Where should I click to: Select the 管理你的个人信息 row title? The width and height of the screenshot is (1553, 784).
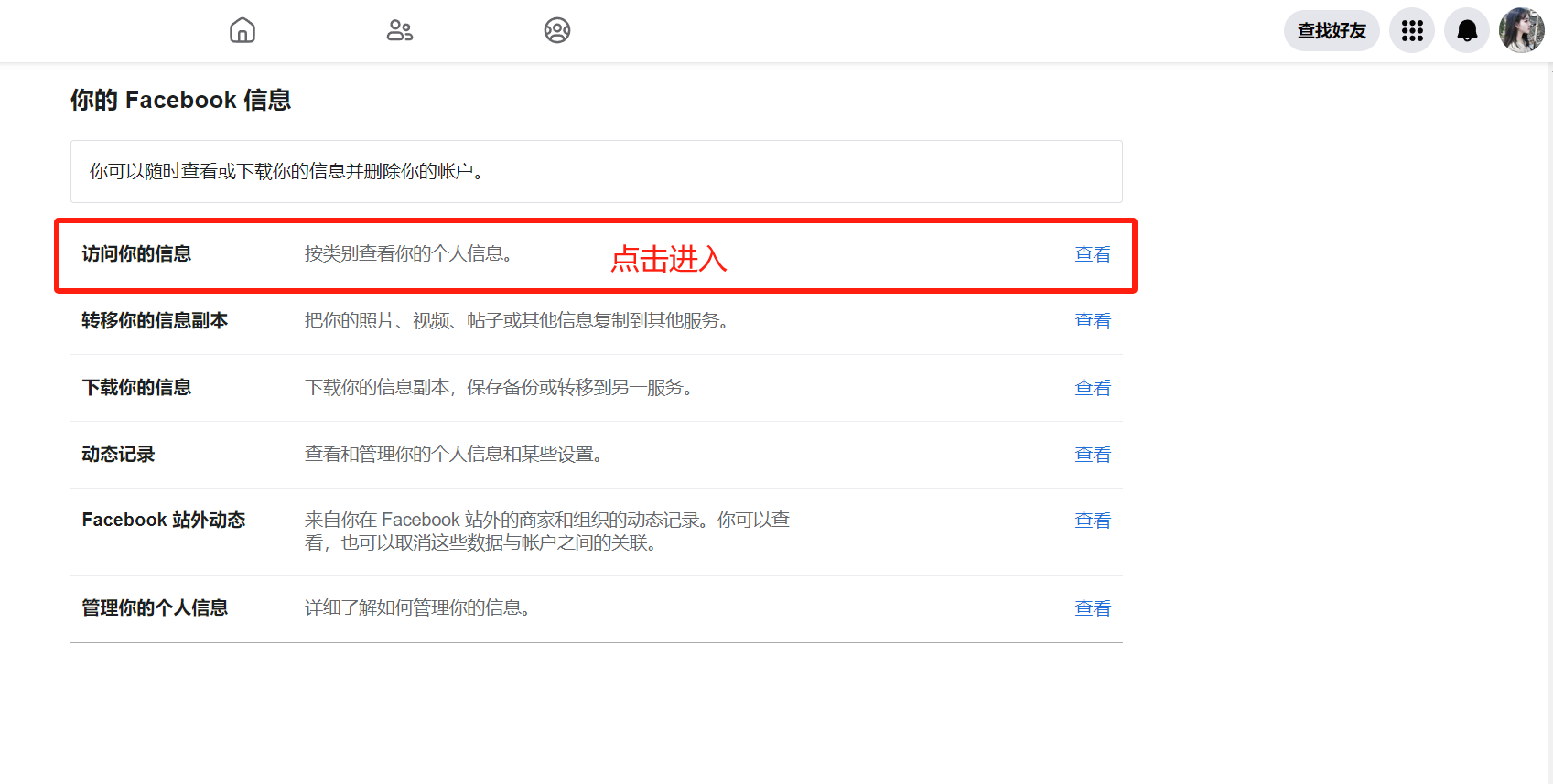pos(155,608)
